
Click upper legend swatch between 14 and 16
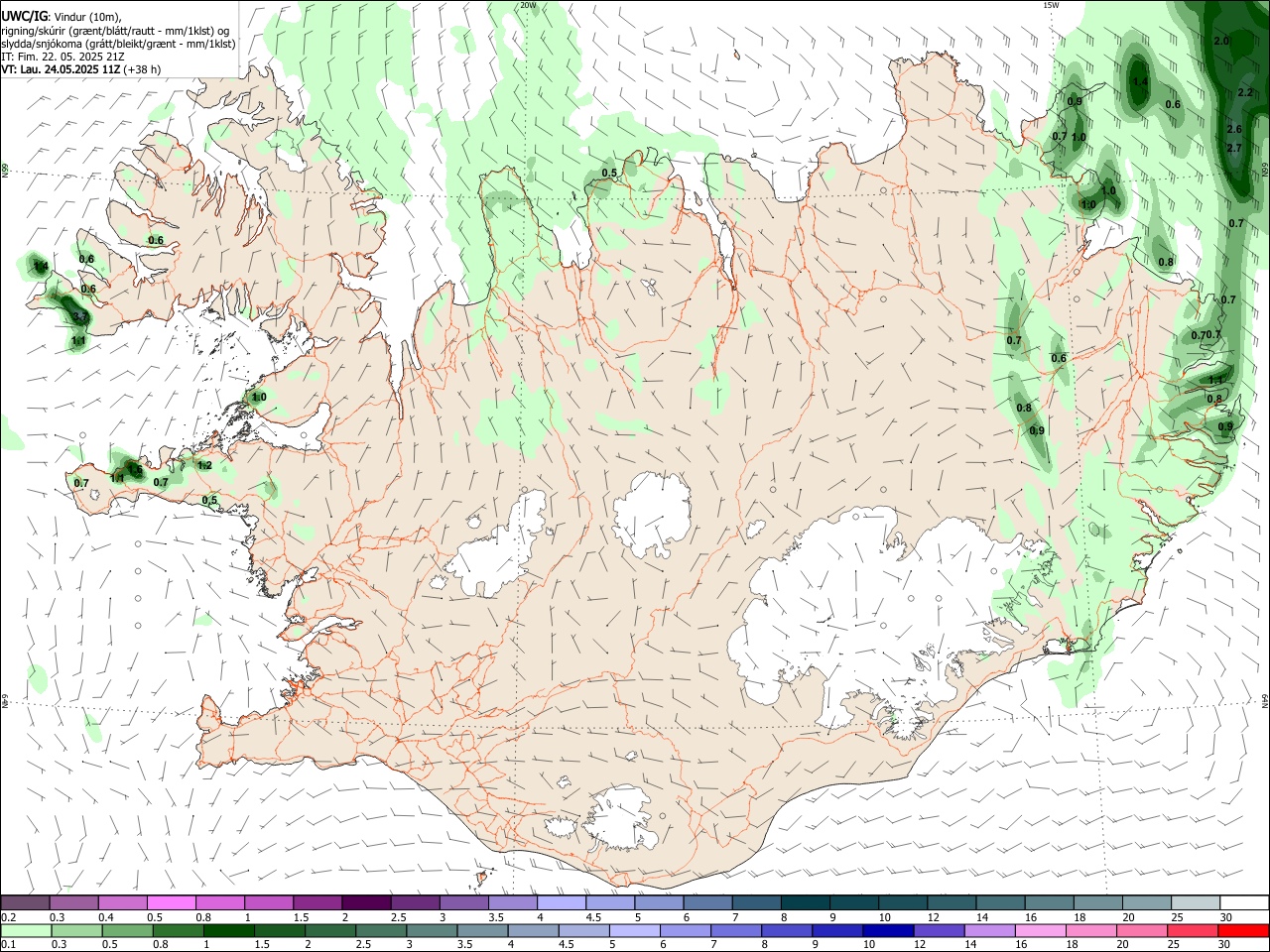point(998,902)
